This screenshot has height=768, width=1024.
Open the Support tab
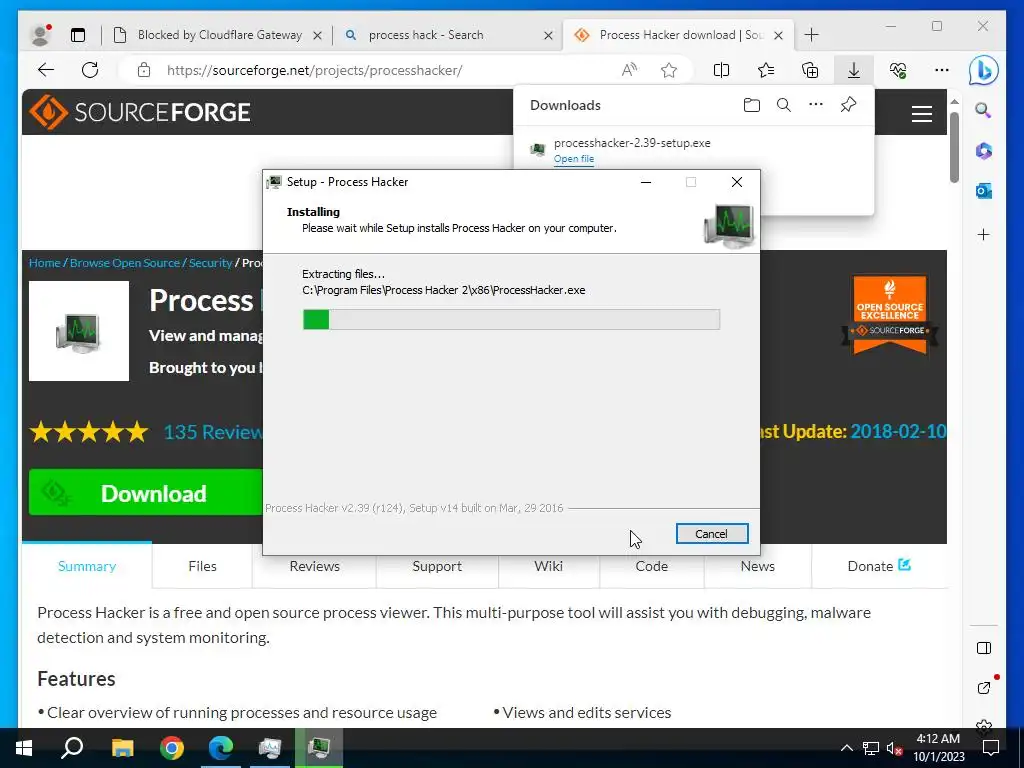(x=437, y=566)
